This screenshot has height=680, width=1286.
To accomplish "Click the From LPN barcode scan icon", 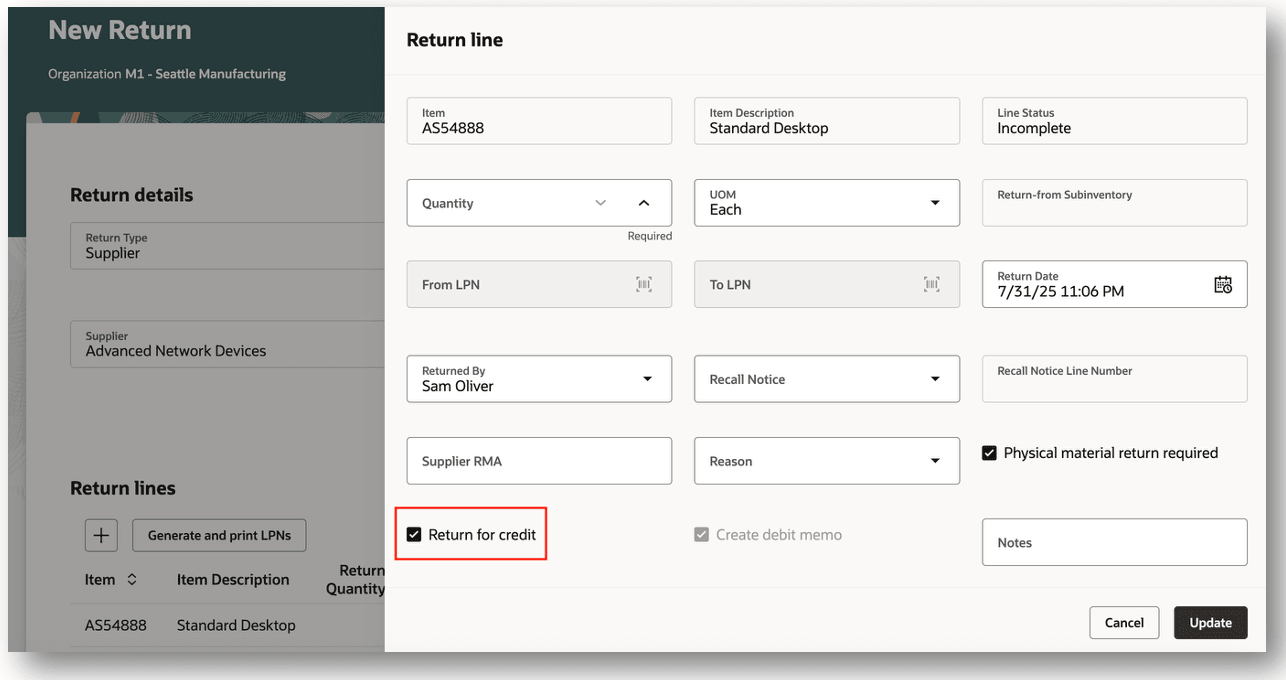I will (644, 285).
